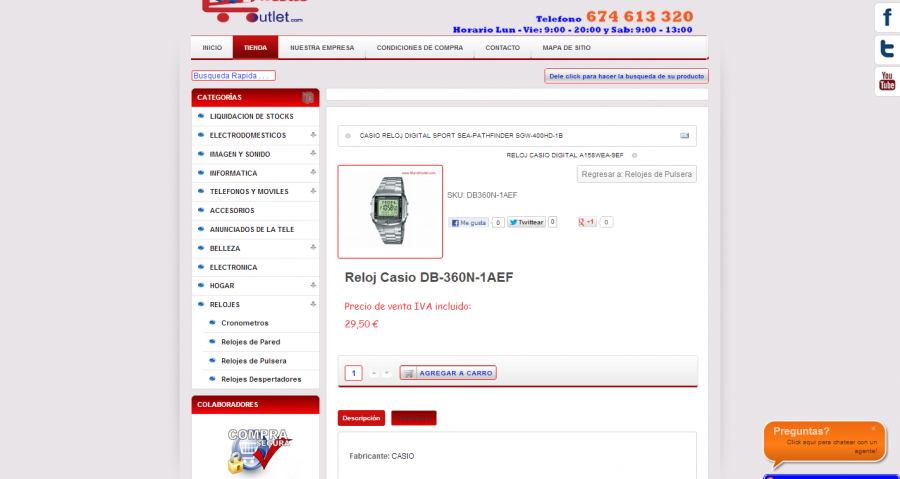
Task: Open the Relojes Despertadores subcategory
Action: [261, 379]
